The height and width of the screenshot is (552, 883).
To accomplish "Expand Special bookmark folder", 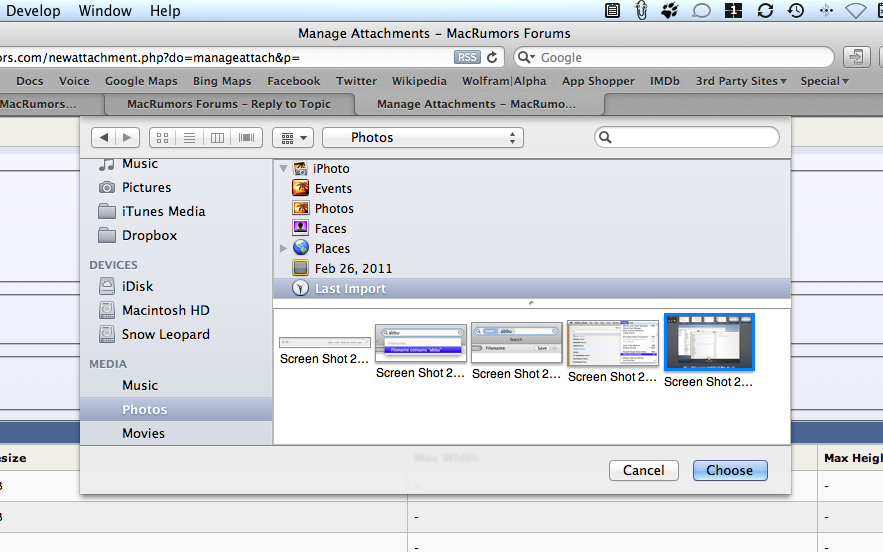I will click(824, 81).
